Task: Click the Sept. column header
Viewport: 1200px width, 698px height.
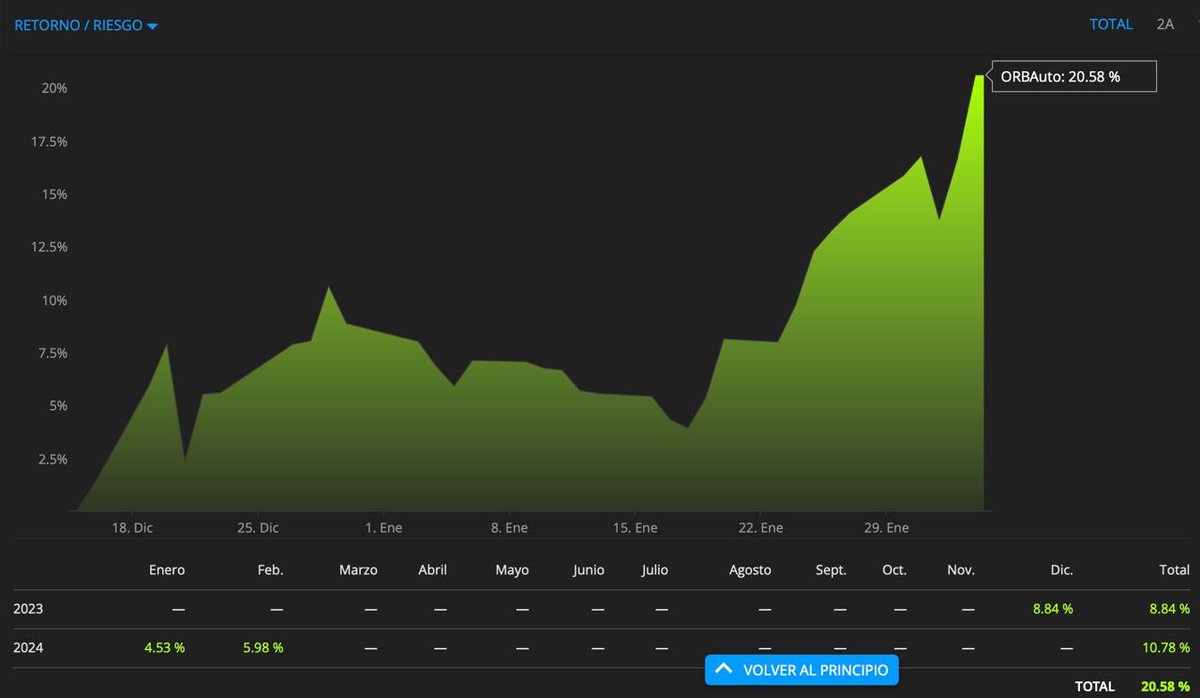Action: pyautogui.click(x=831, y=570)
